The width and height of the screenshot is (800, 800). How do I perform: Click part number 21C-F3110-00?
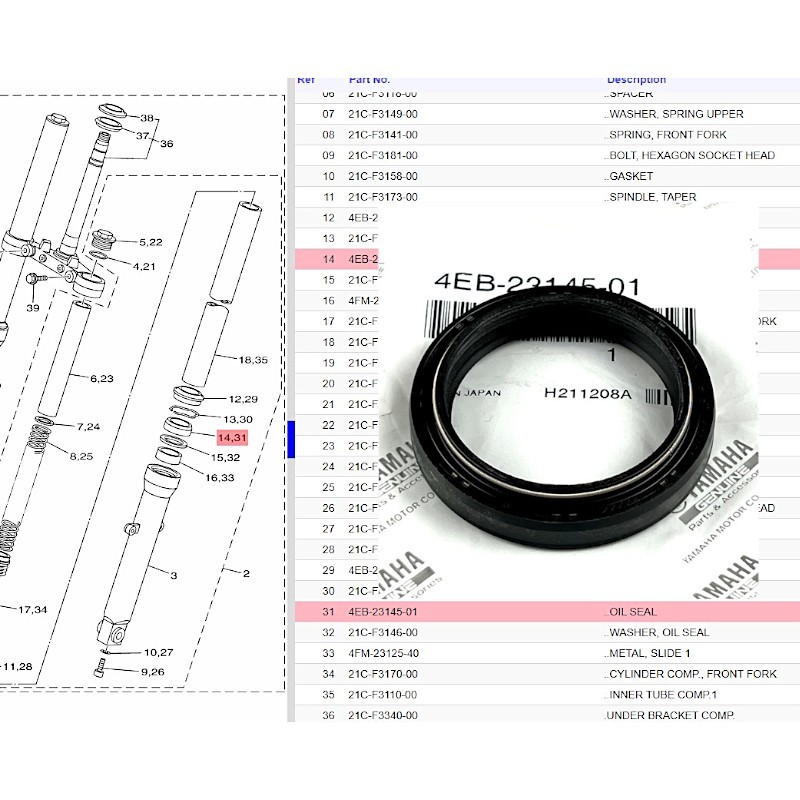click(x=383, y=695)
